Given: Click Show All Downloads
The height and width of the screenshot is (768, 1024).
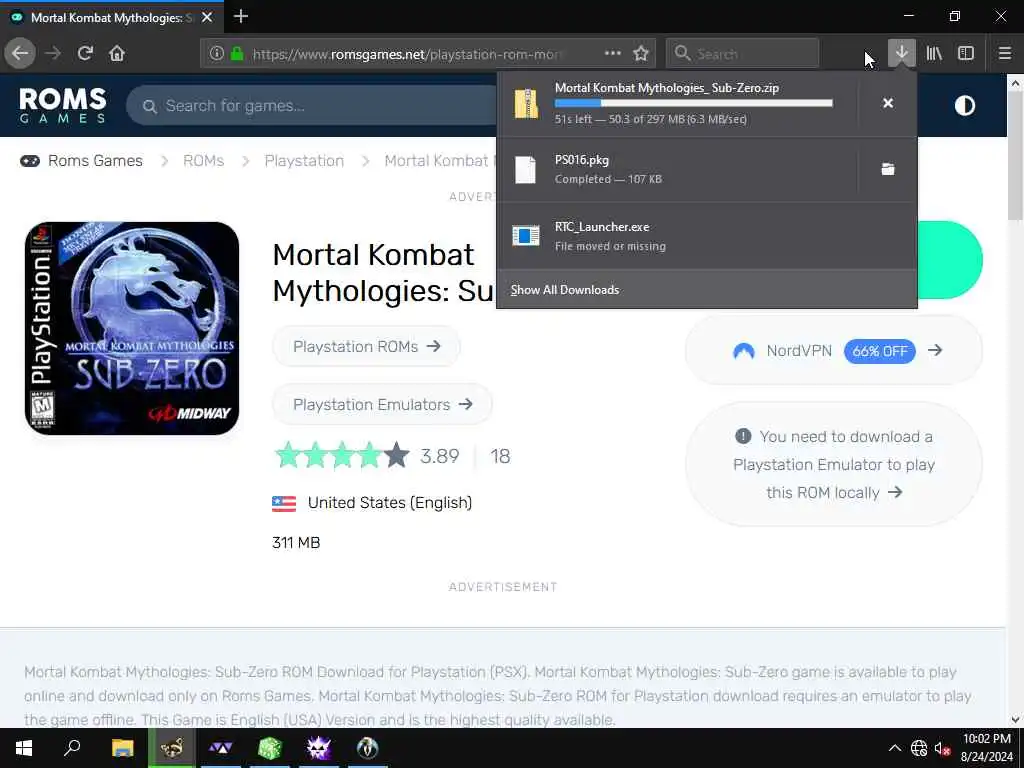Looking at the screenshot, I should click(565, 290).
